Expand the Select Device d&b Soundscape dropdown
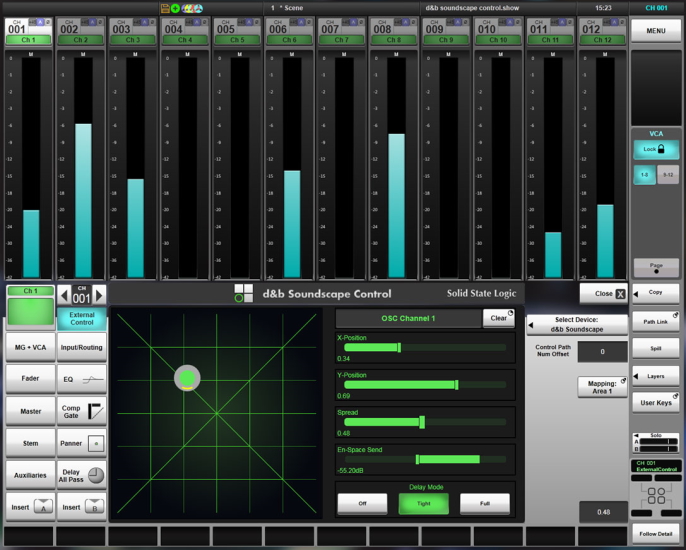This screenshot has height=550, width=686. 577,324
